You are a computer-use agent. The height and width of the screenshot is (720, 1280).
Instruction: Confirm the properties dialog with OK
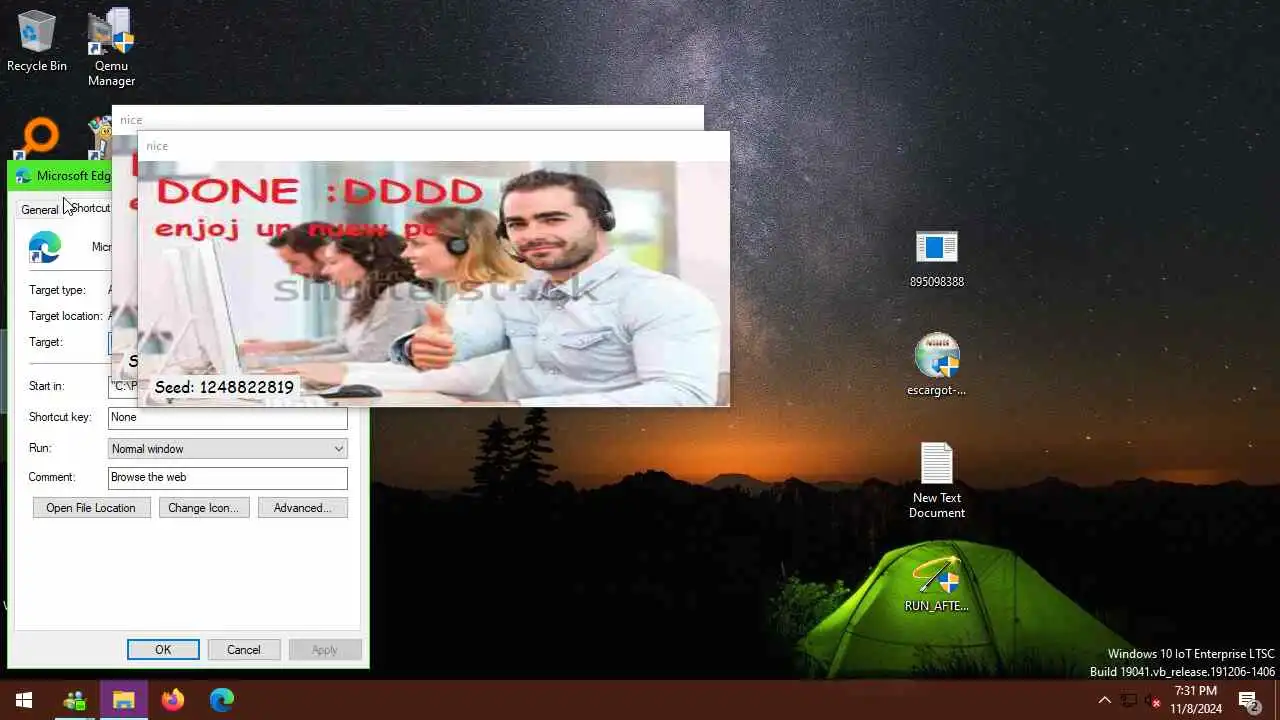pyautogui.click(x=163, y=650)
